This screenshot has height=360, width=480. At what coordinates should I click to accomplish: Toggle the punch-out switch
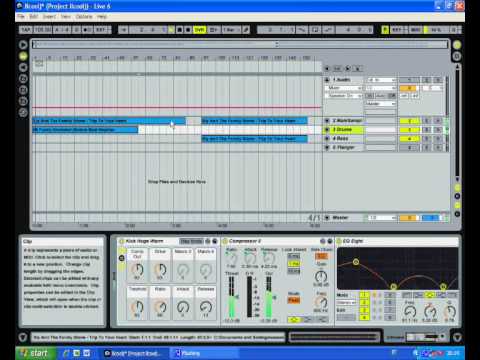coord(328,30)
